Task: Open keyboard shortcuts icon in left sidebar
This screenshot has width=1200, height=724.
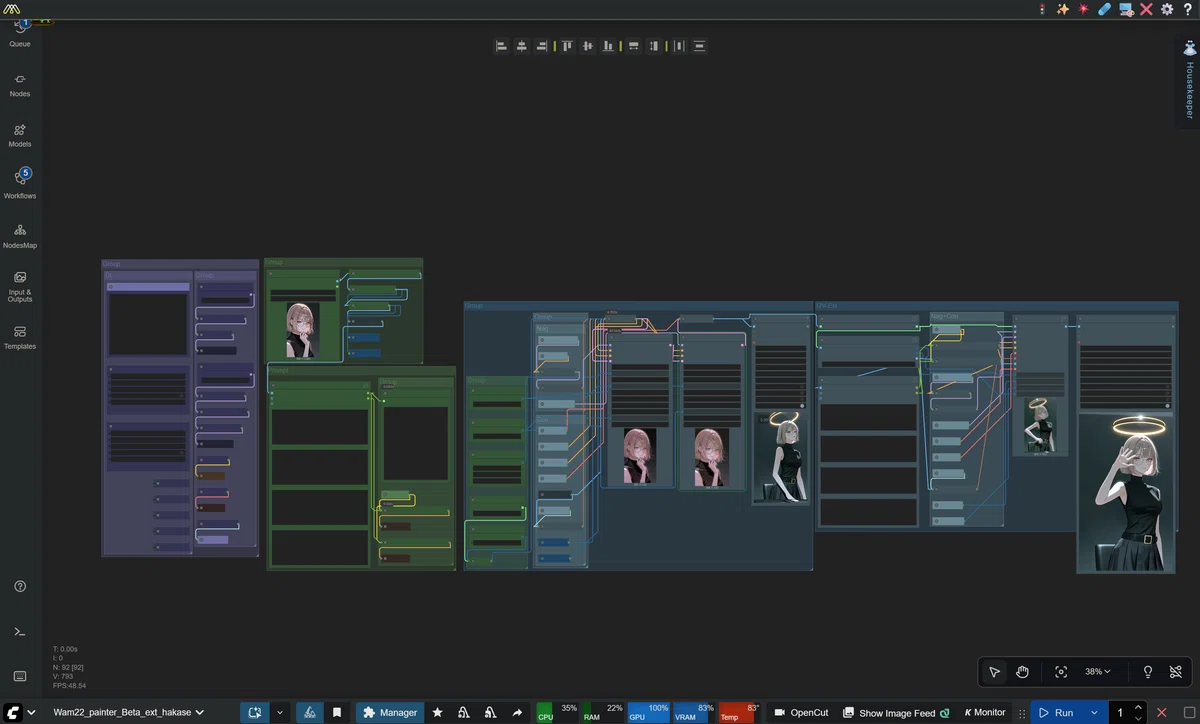Action: click(x=20, y=676)
